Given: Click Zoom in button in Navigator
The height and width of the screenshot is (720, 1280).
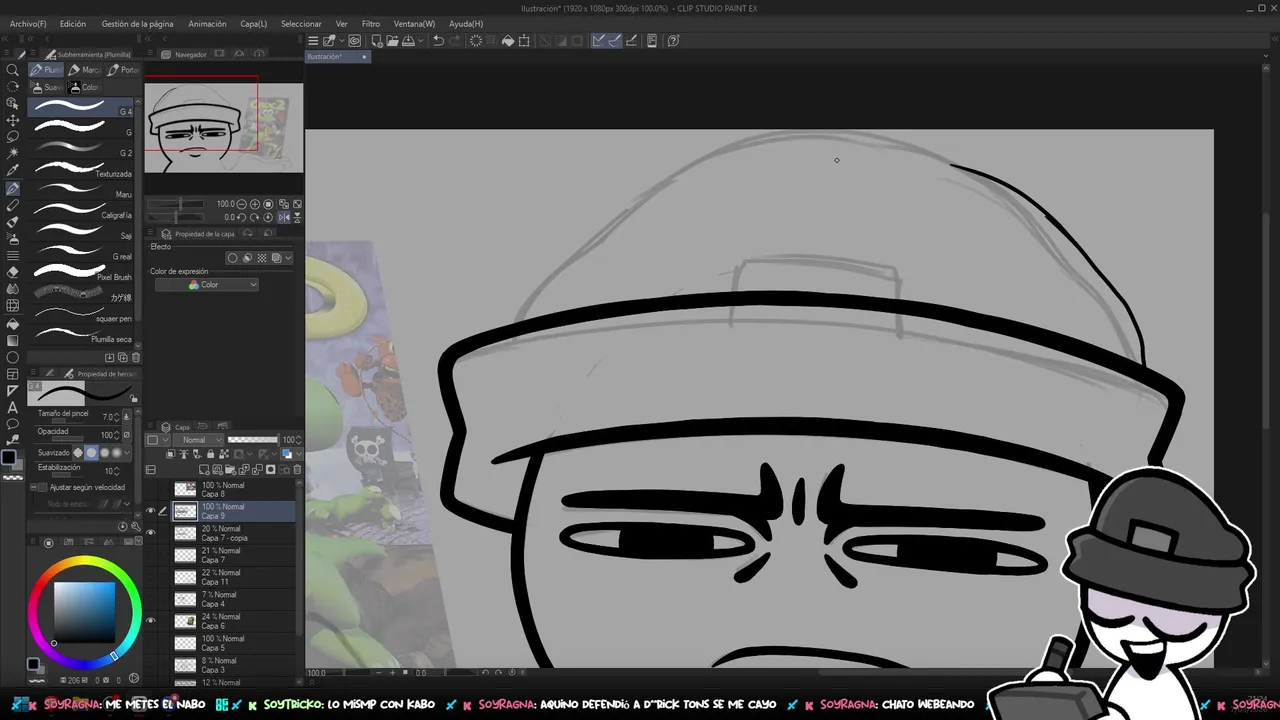Looking at the screenshot, I should click(255, 204).
